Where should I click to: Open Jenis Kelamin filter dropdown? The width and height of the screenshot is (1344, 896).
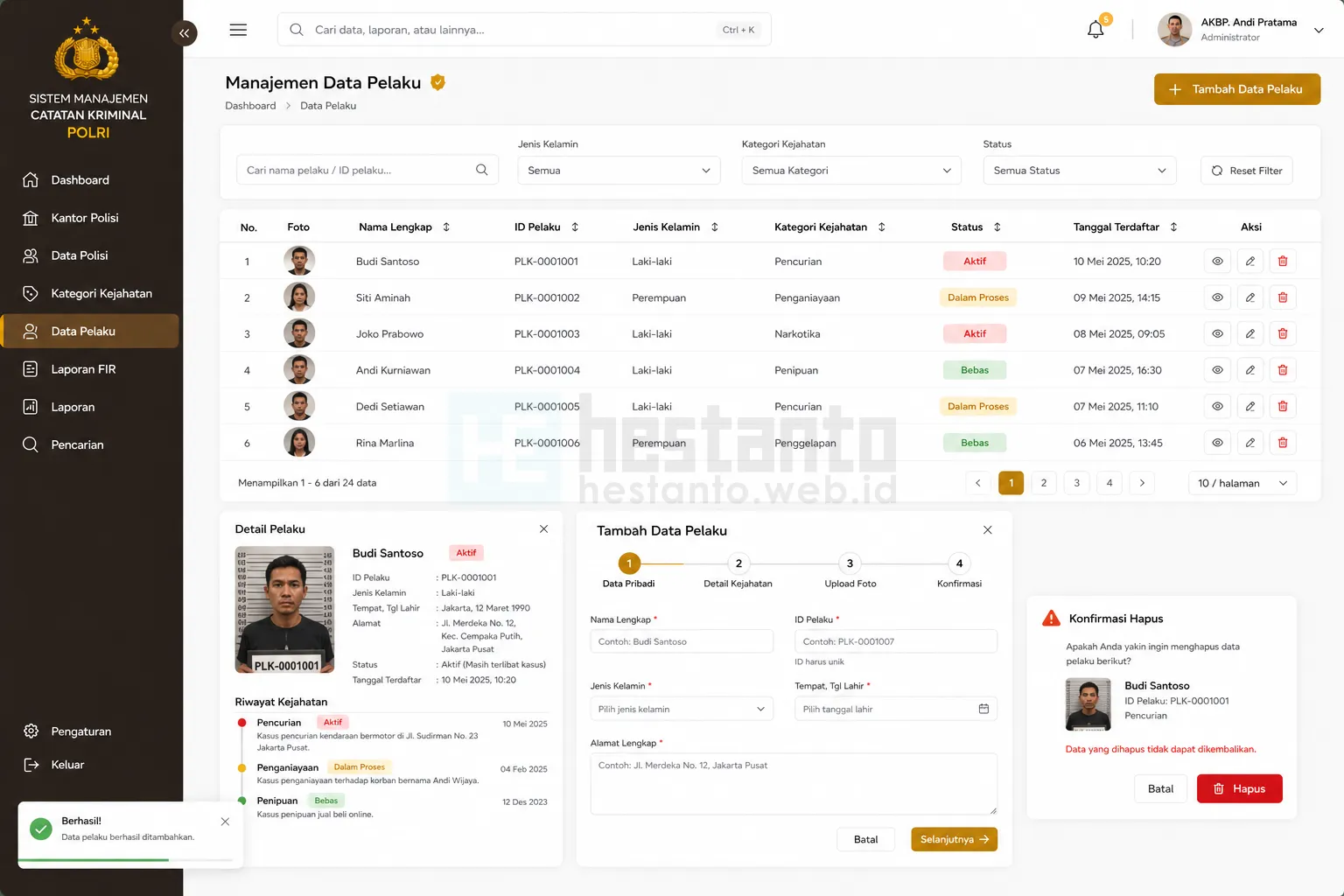point(619,171)
